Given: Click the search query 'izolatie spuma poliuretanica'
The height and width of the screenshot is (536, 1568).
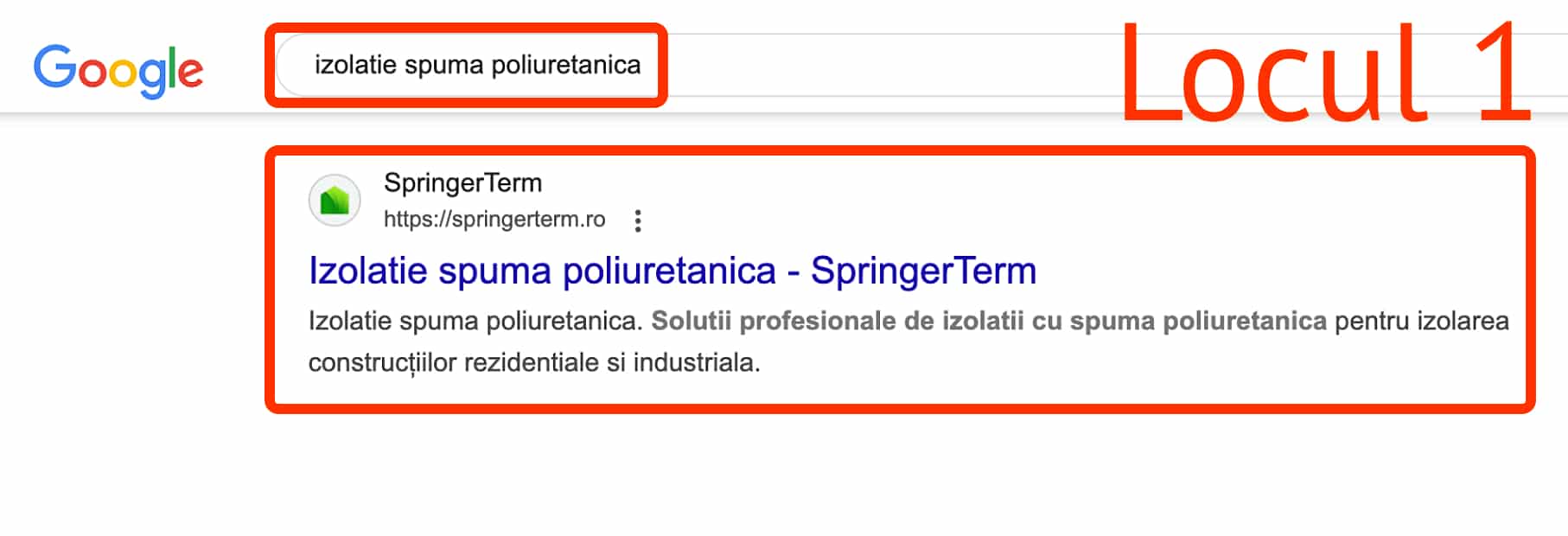Looking at the screenshot, I should 477,66.
